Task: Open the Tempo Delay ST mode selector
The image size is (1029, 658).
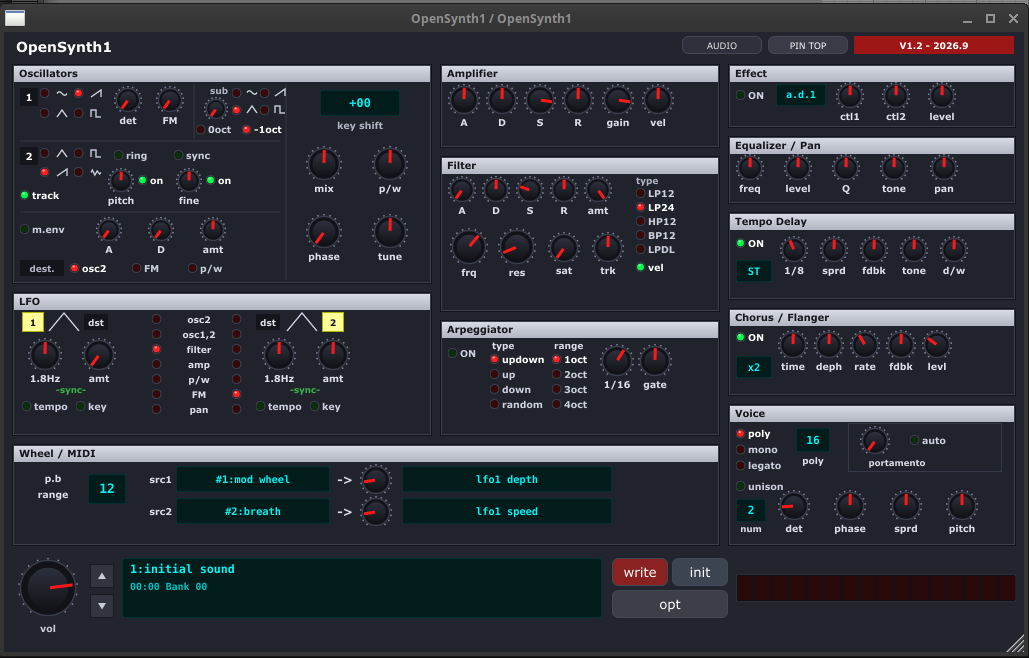Action: click(x=753, y=271)
